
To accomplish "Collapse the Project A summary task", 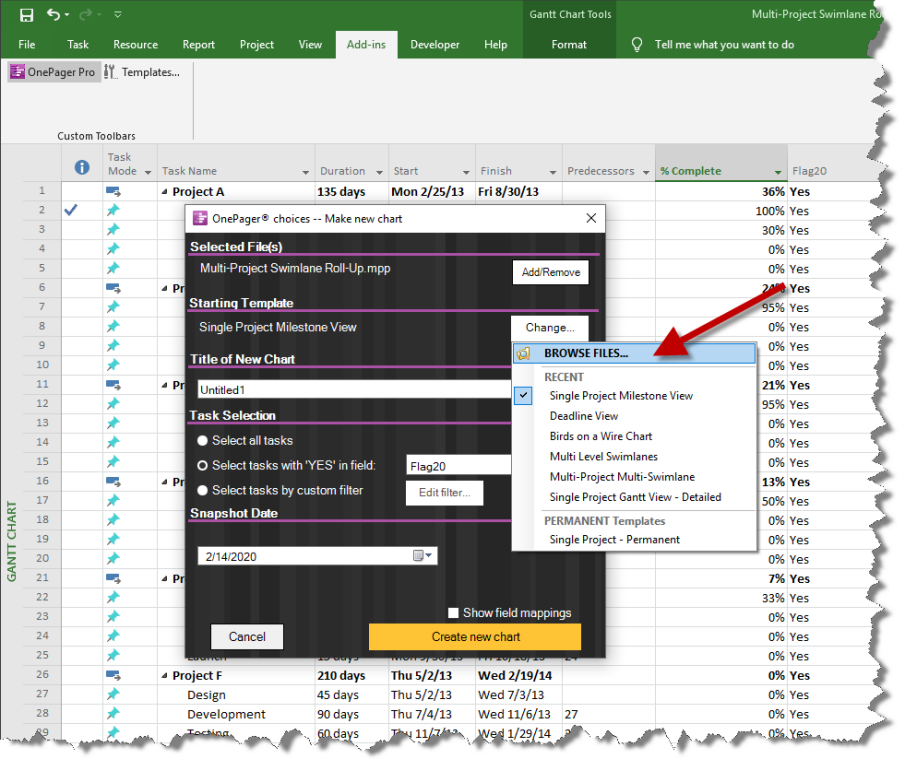I will pos(165,191).
